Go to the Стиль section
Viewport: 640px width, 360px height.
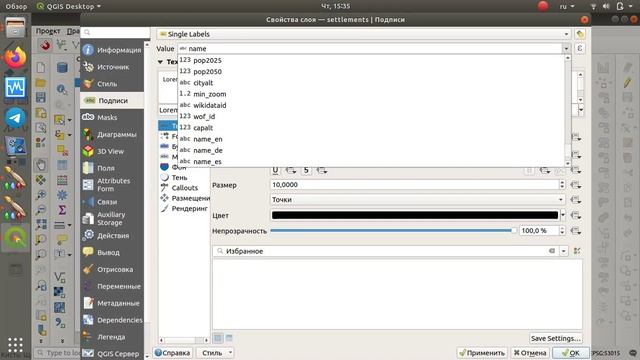click(112, 84)
